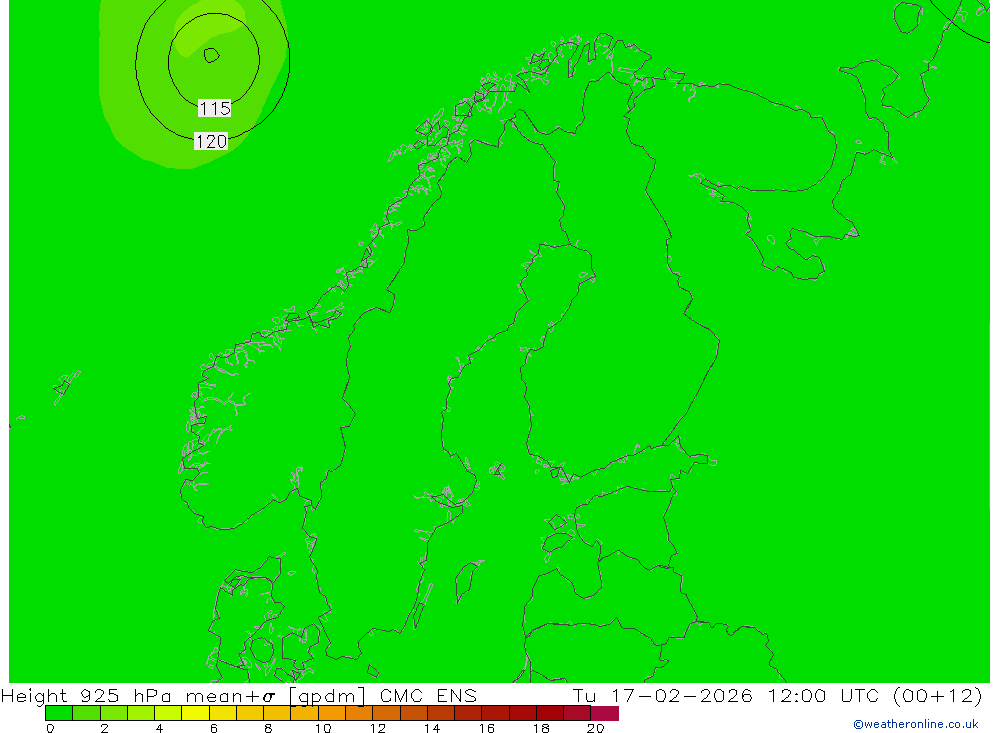Click the colour swatch left of legend value 2
The width and height of the screenshot is (1000, 733).
pos(86,713)
